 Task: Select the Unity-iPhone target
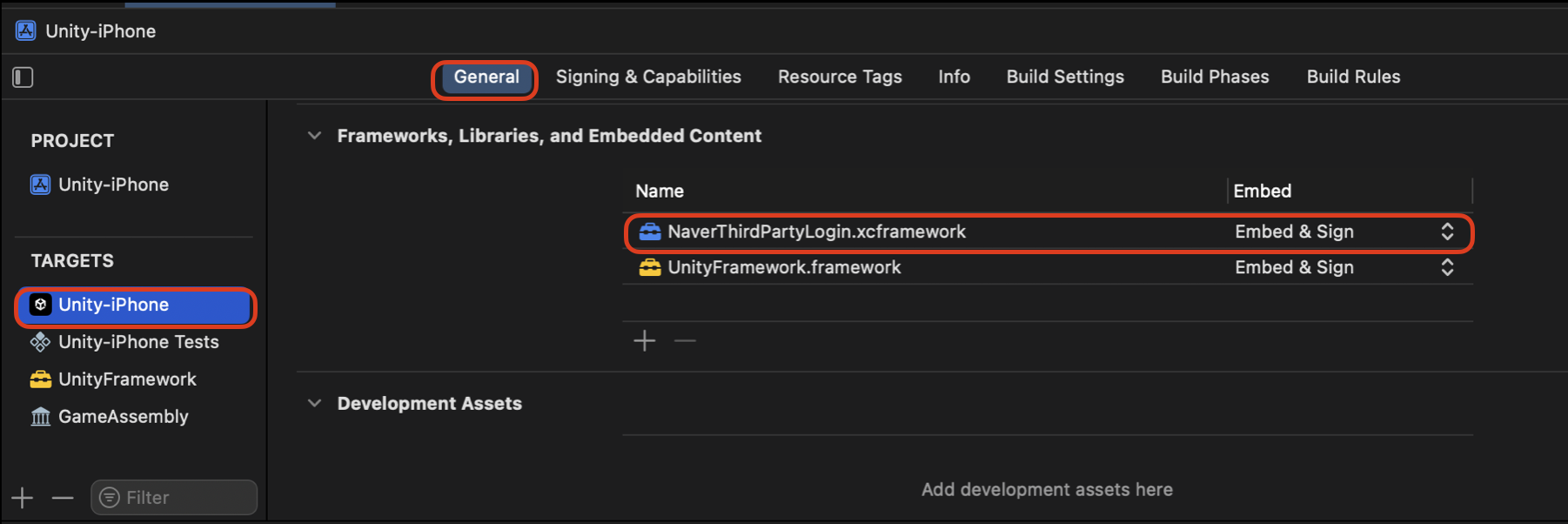(135, 305)
